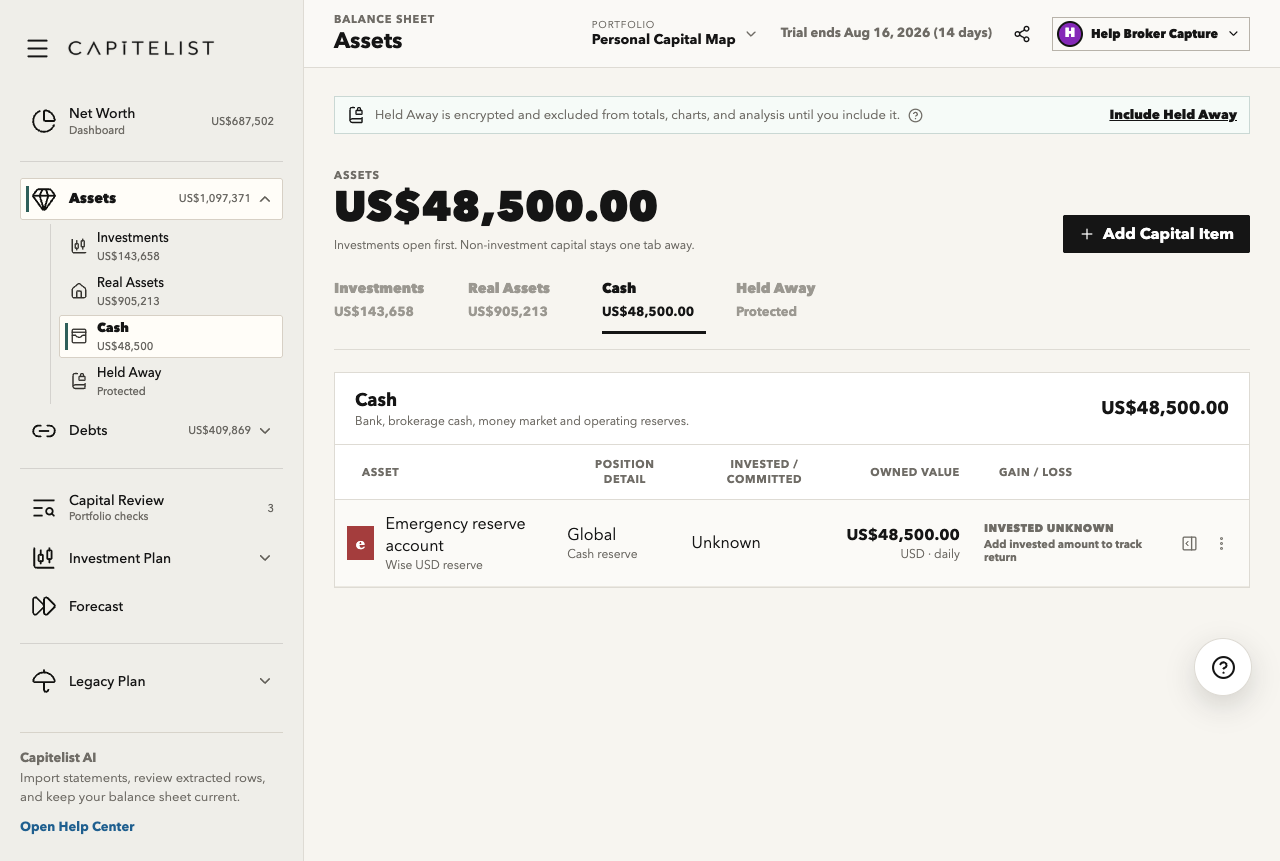
Task: Click the Add Capital Item button
Action: coord(1156,234)
